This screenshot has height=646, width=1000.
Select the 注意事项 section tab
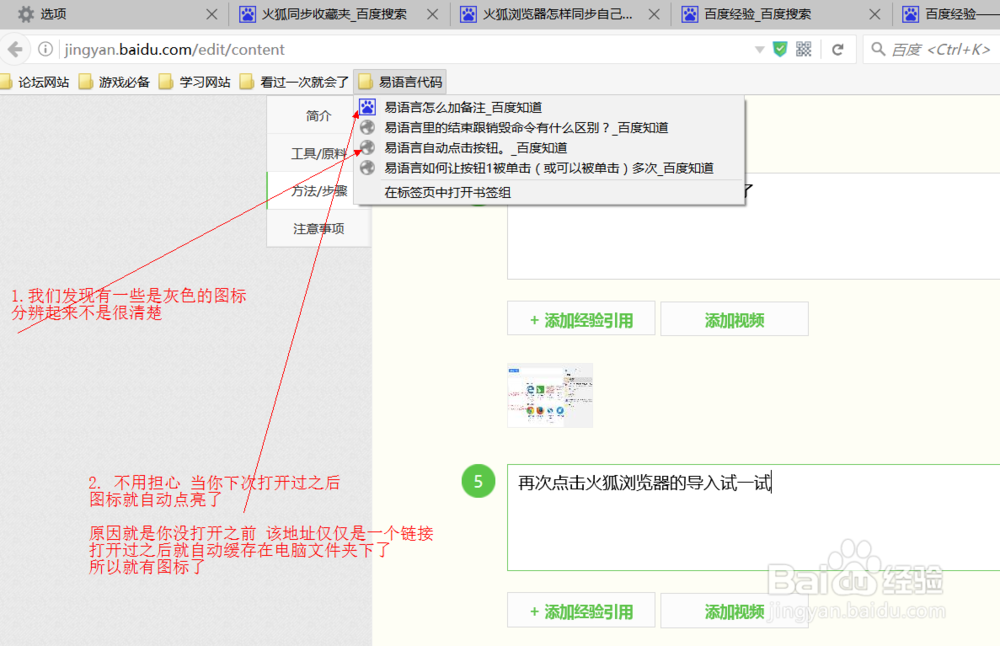click(x=317, y=227)
